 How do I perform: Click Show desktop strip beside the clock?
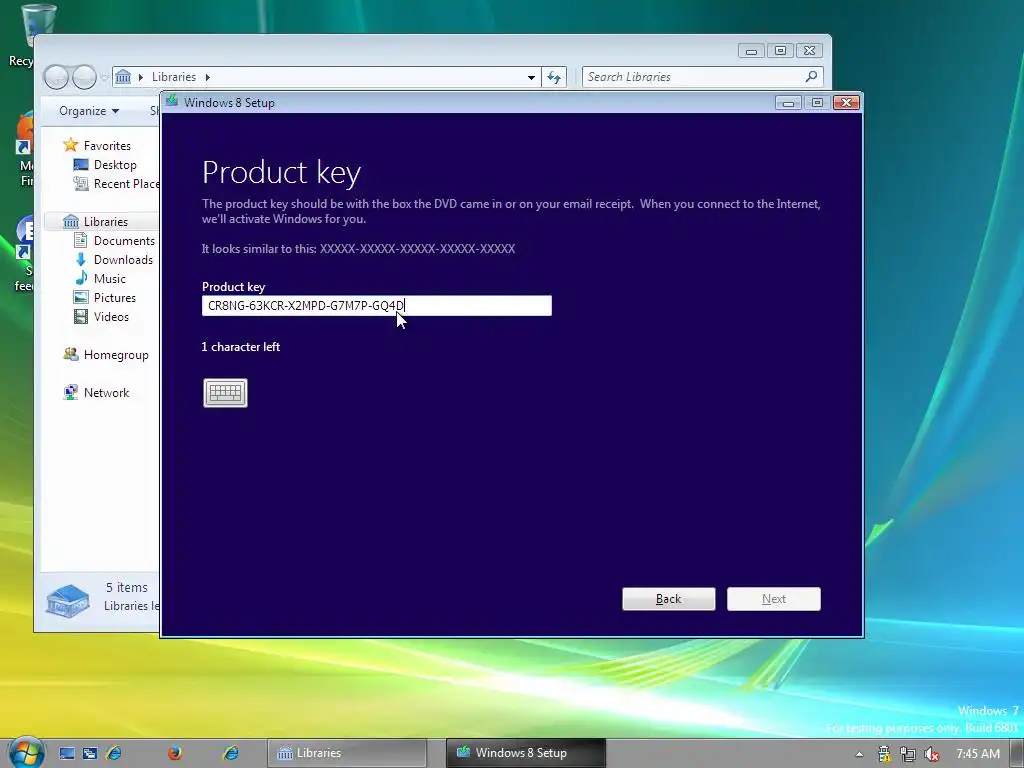pyautogui.click(x=1017, y=753)
